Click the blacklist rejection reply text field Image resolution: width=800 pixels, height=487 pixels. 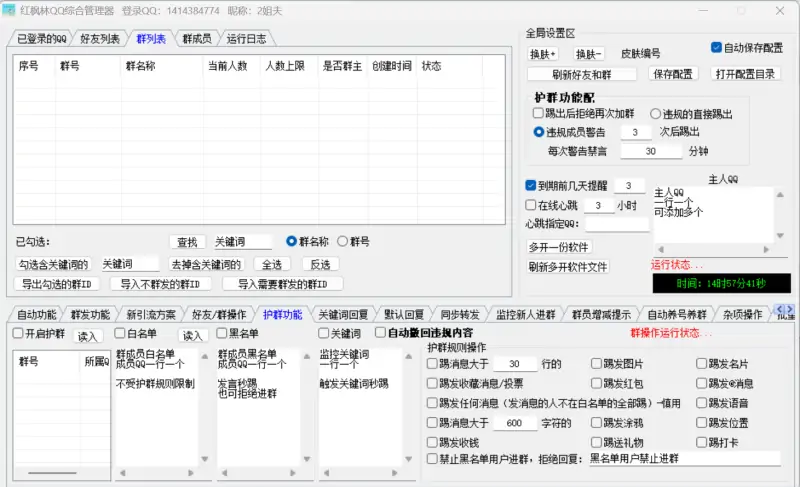683,459
